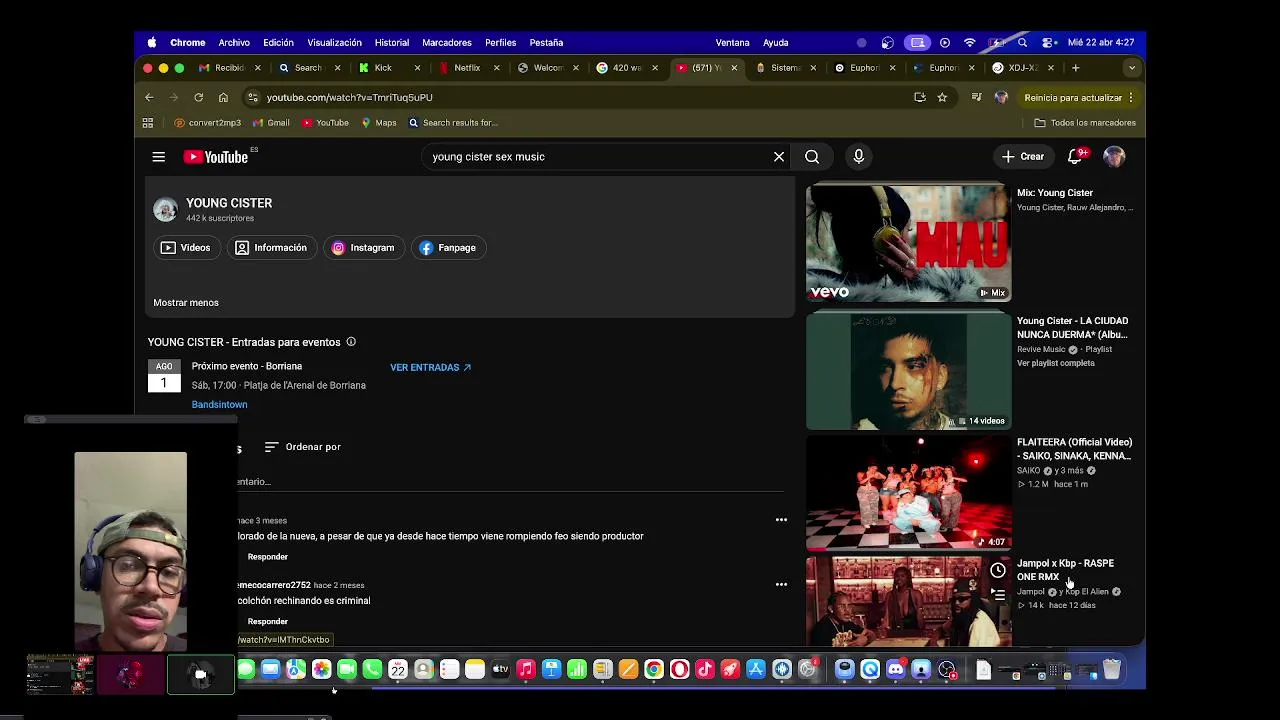The width and height of the screenshot is (1280, 720).
Task: Open channel Información chip
Action: (271, 248)
